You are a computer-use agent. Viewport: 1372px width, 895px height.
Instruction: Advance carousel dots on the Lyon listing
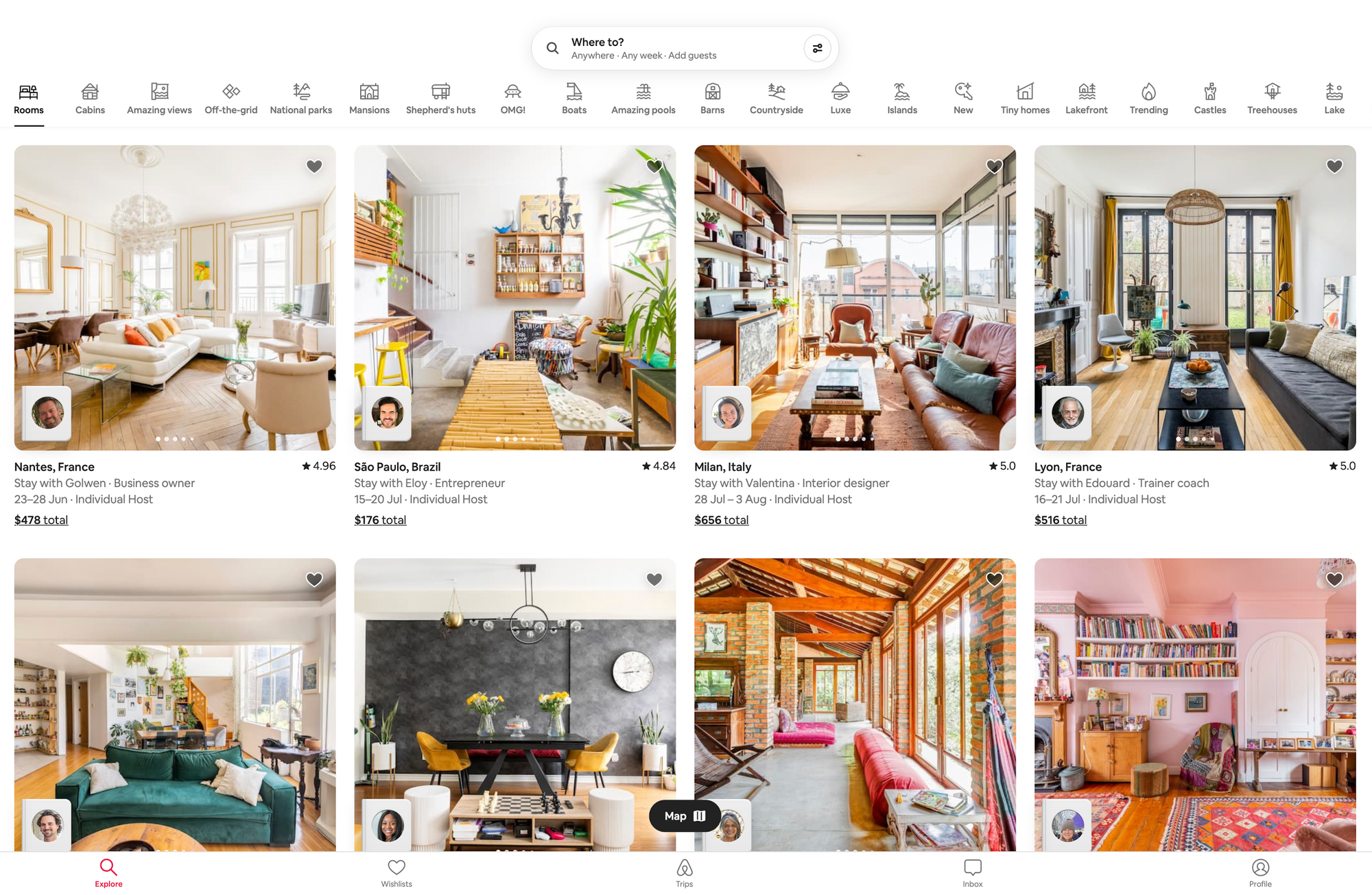[x=1195, y=439]
